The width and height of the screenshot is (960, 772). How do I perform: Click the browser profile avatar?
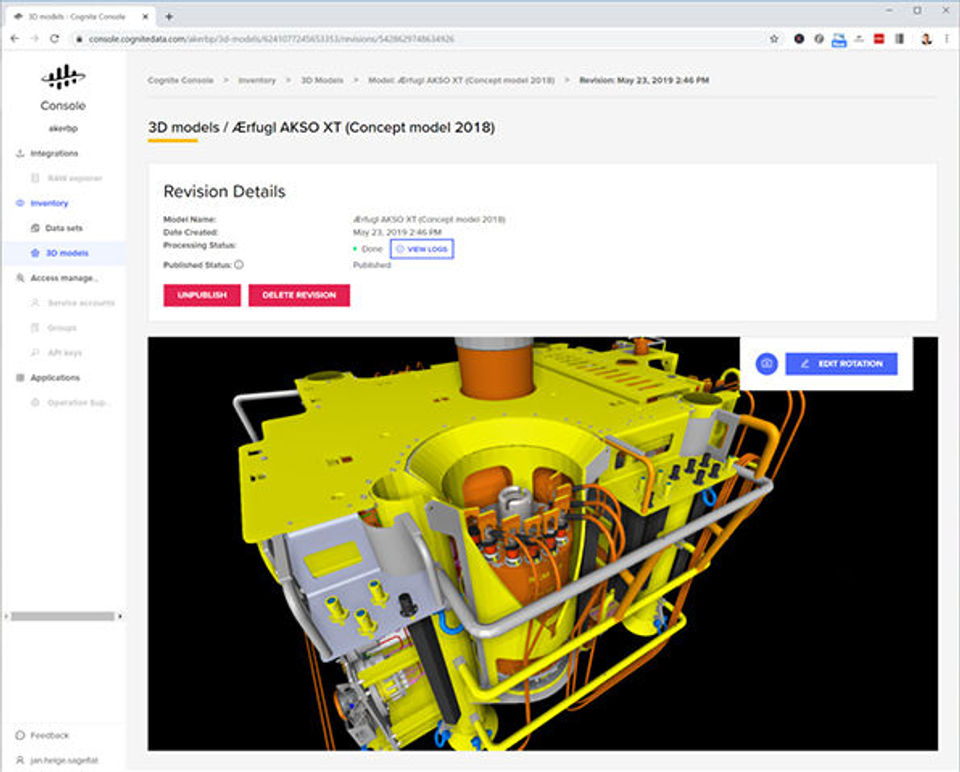926,39
